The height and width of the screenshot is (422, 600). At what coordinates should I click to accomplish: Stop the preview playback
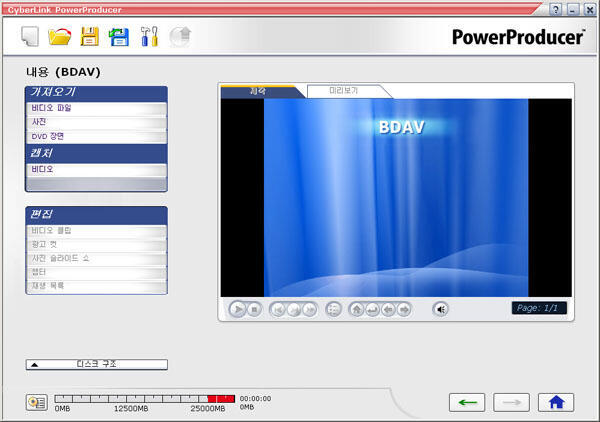coord(254,310)
